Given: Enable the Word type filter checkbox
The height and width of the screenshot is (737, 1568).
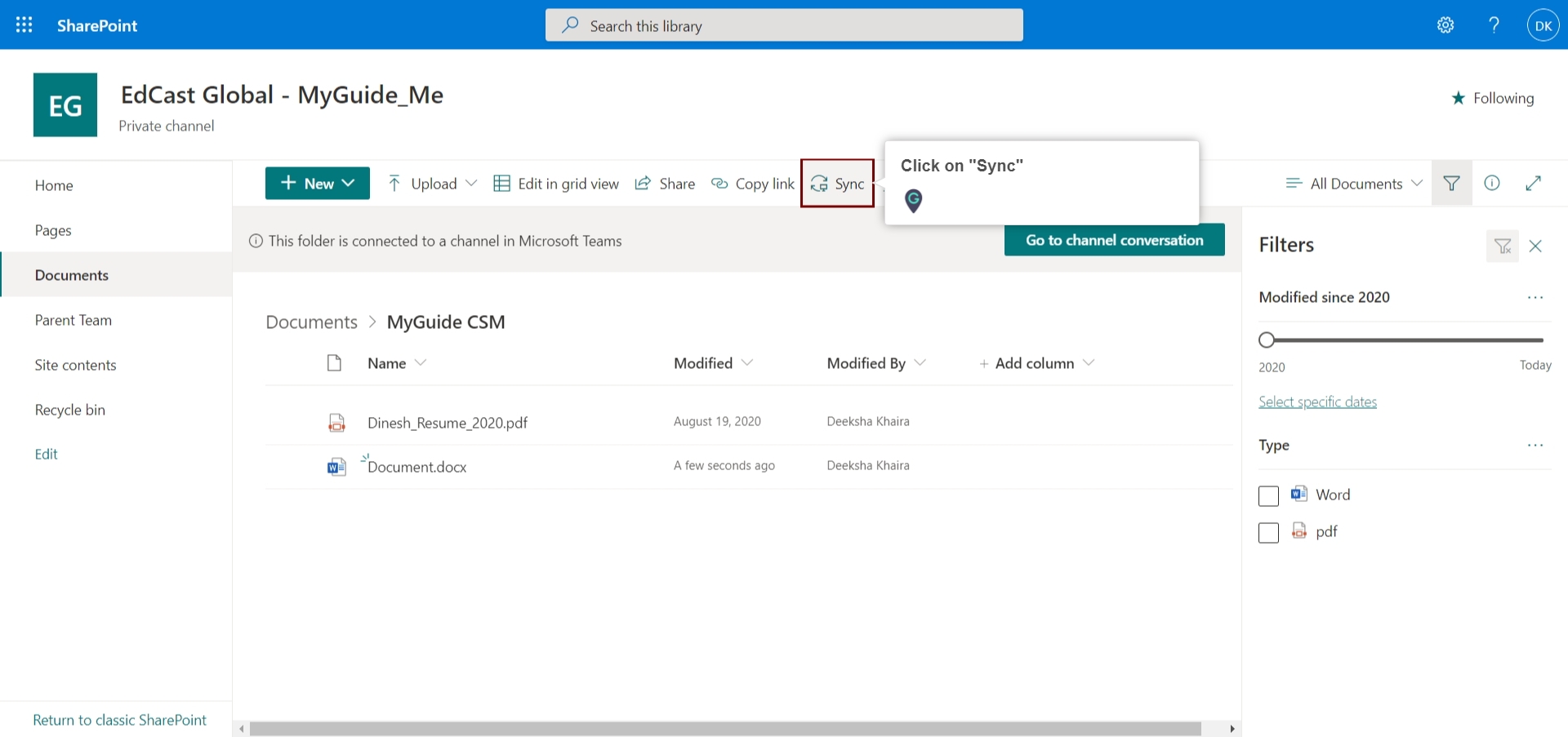Looking at the screenshot, I should click(x=1268, y=495).
